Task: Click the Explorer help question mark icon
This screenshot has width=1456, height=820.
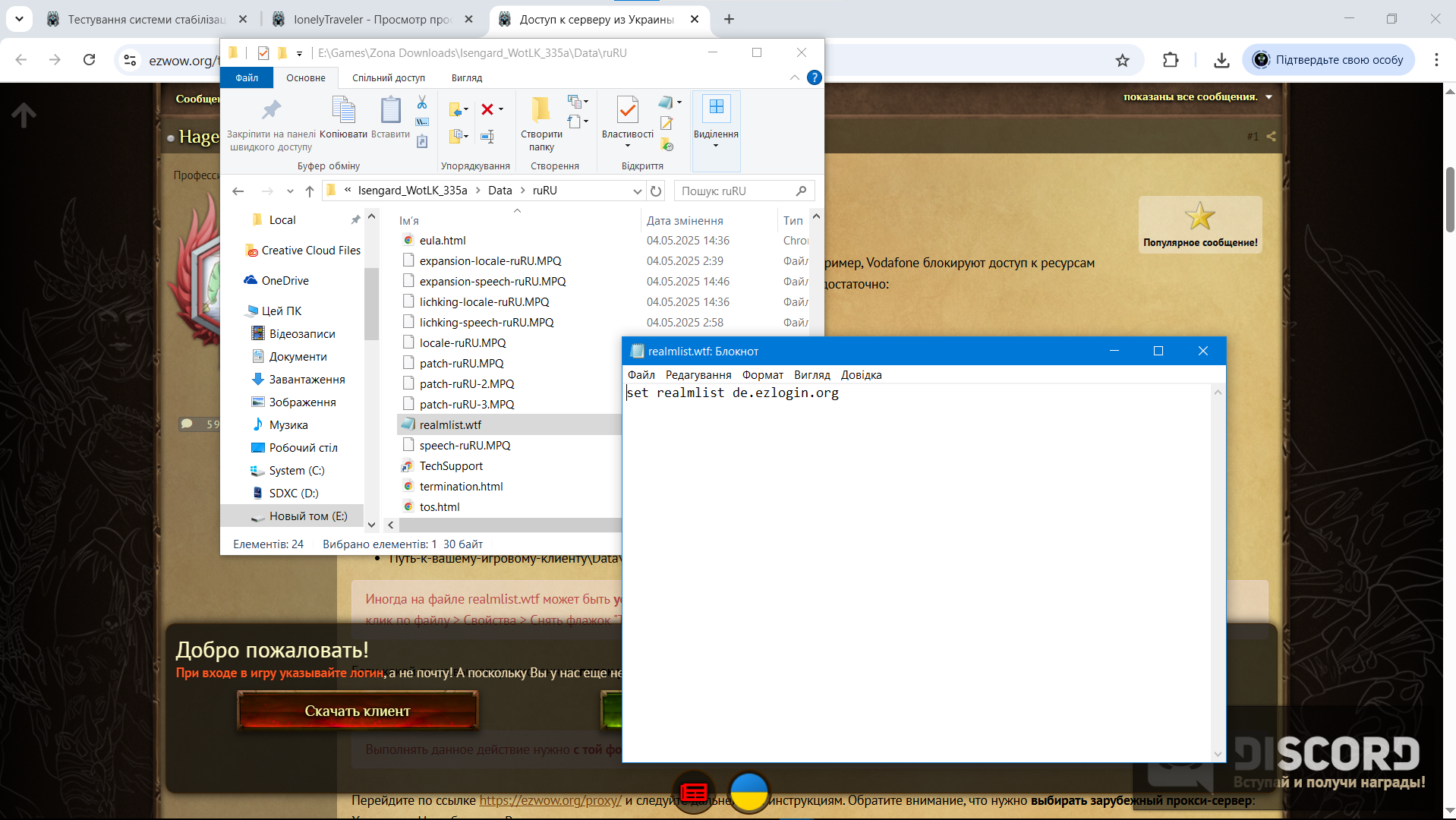Action: (x=814, y=77)
